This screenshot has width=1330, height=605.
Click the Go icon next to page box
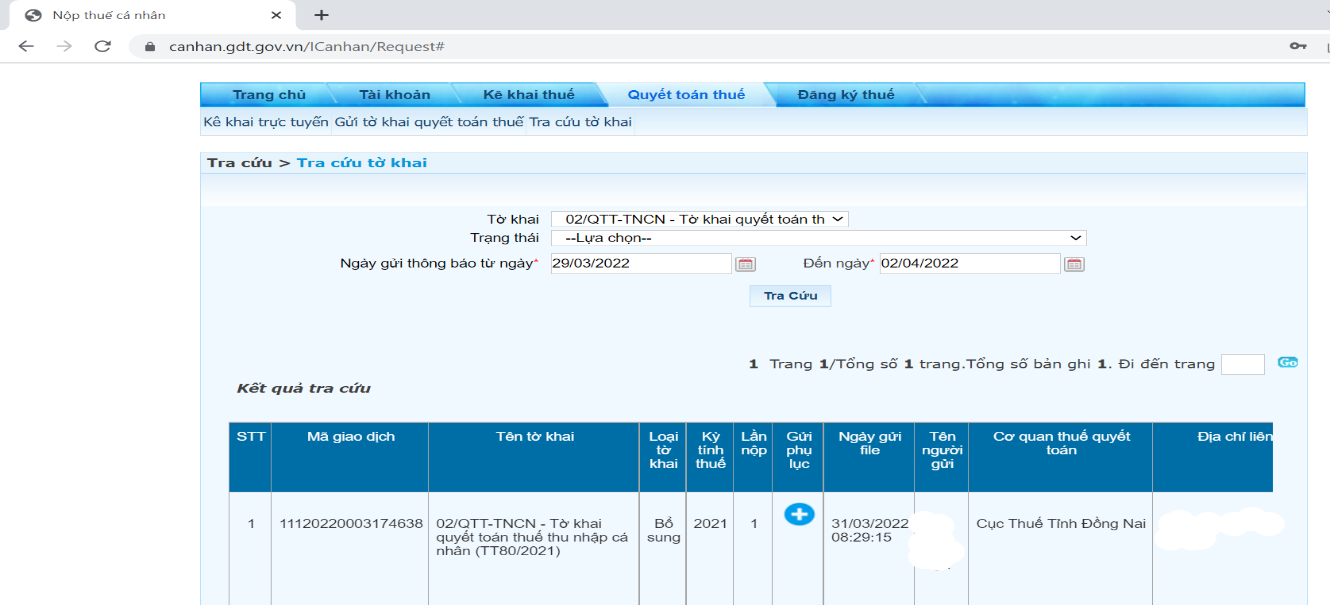coord(1288,363)
